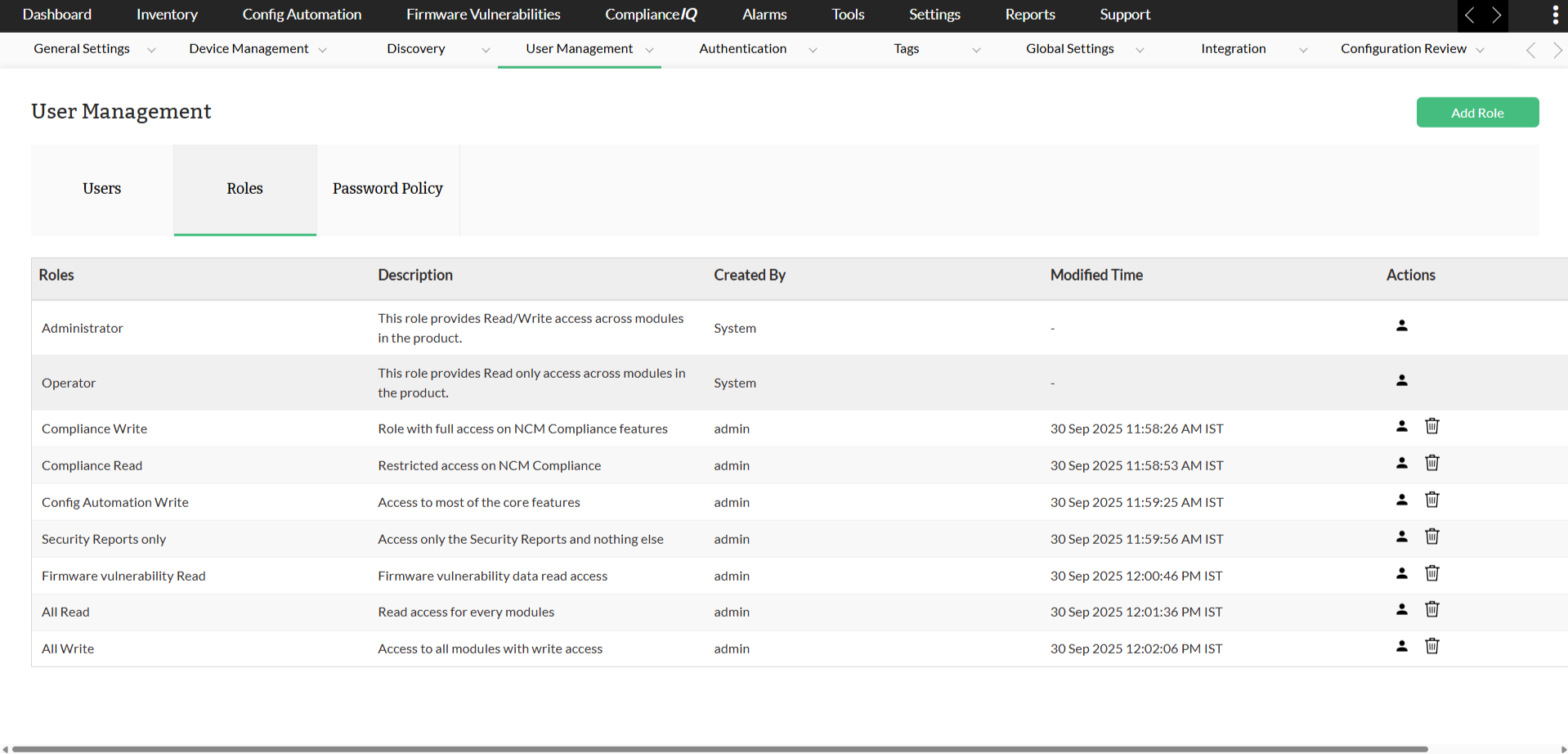
Task: Open the Global Settings item
Action: coord(1069,49)
